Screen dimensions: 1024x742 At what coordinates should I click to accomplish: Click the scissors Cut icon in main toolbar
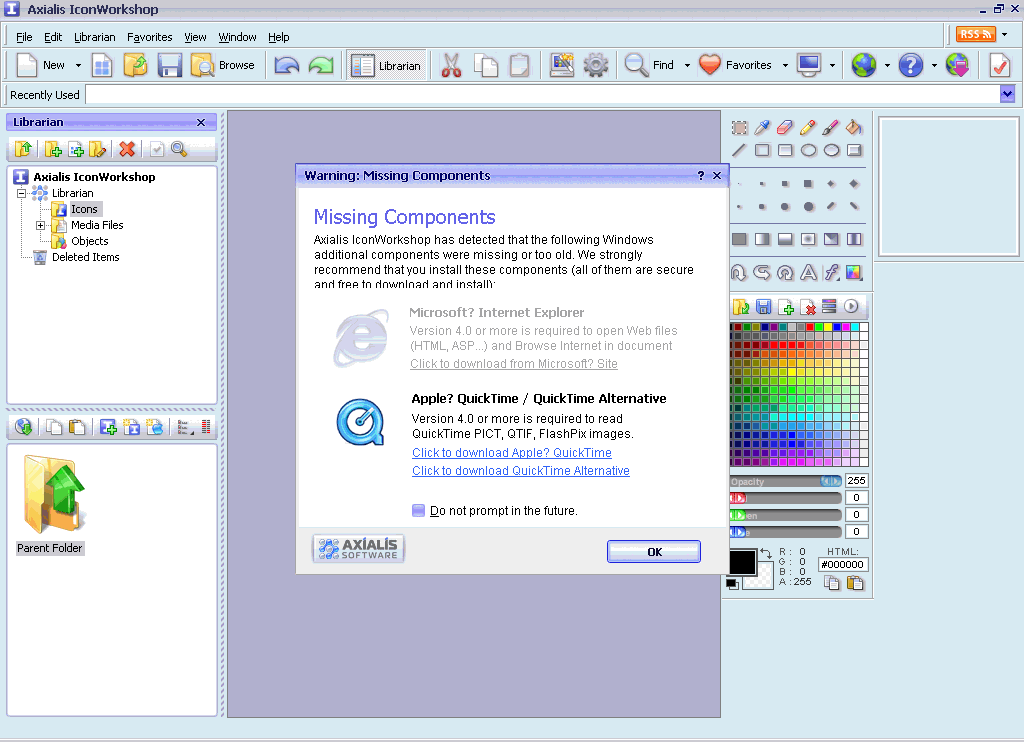tap(451, 65)
